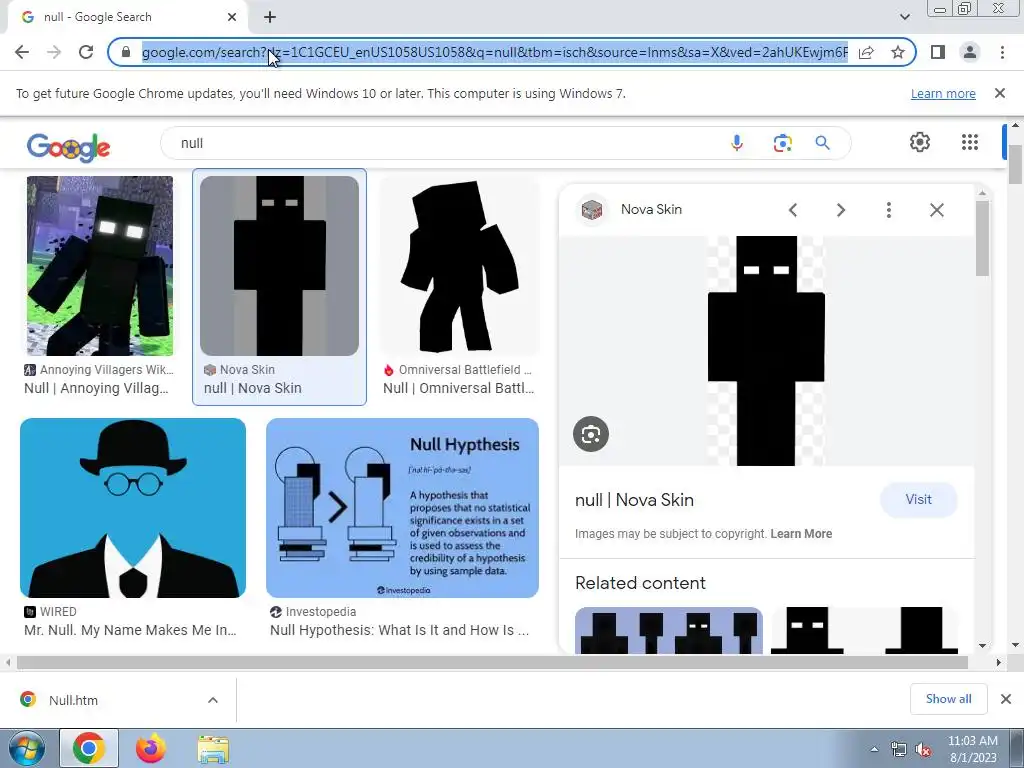Expand the Null.htm download options chevron
Screen dimensions: 1024x768
[213, 700]
